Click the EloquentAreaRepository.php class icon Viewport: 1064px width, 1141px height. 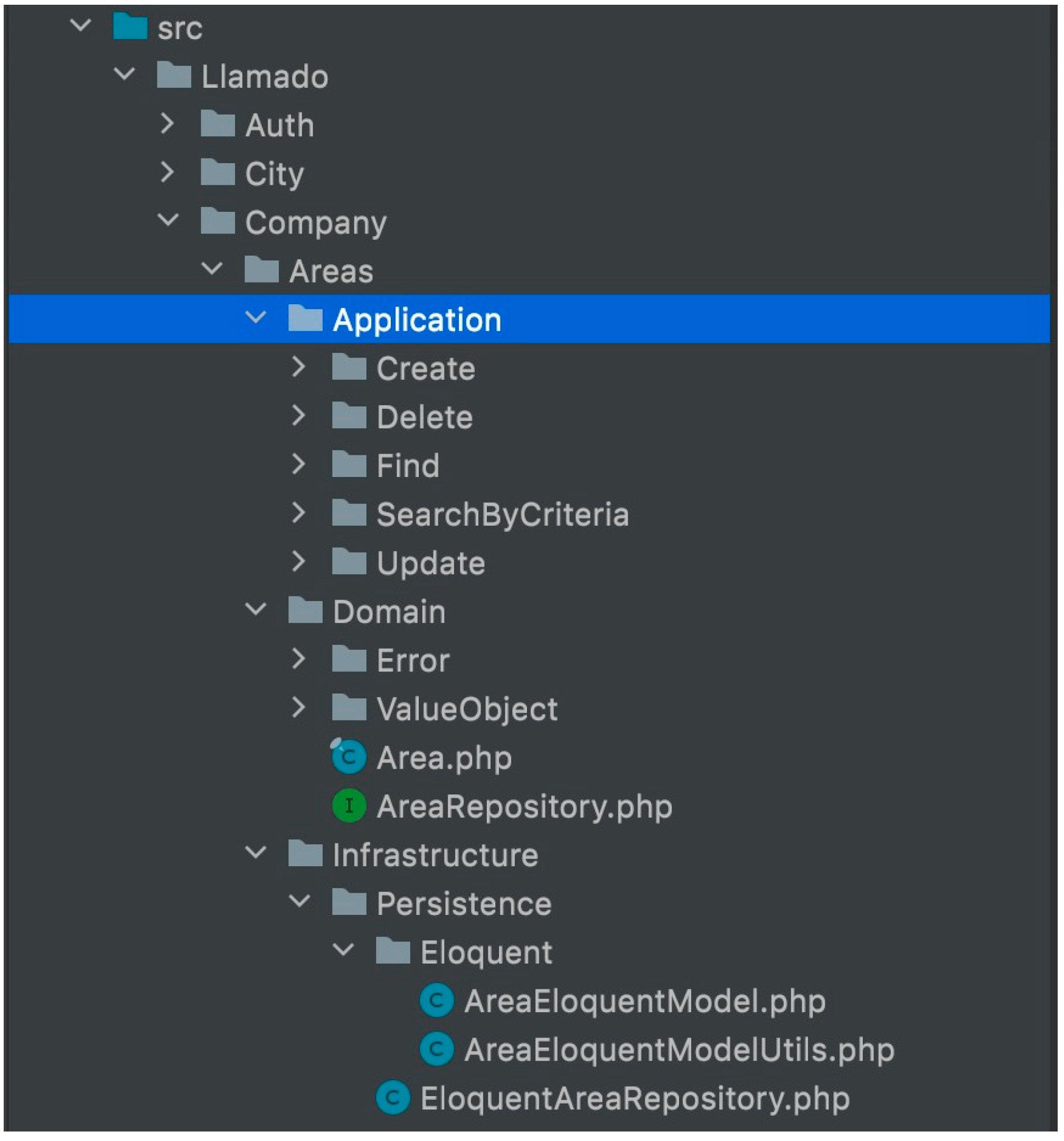point(393,1099)
